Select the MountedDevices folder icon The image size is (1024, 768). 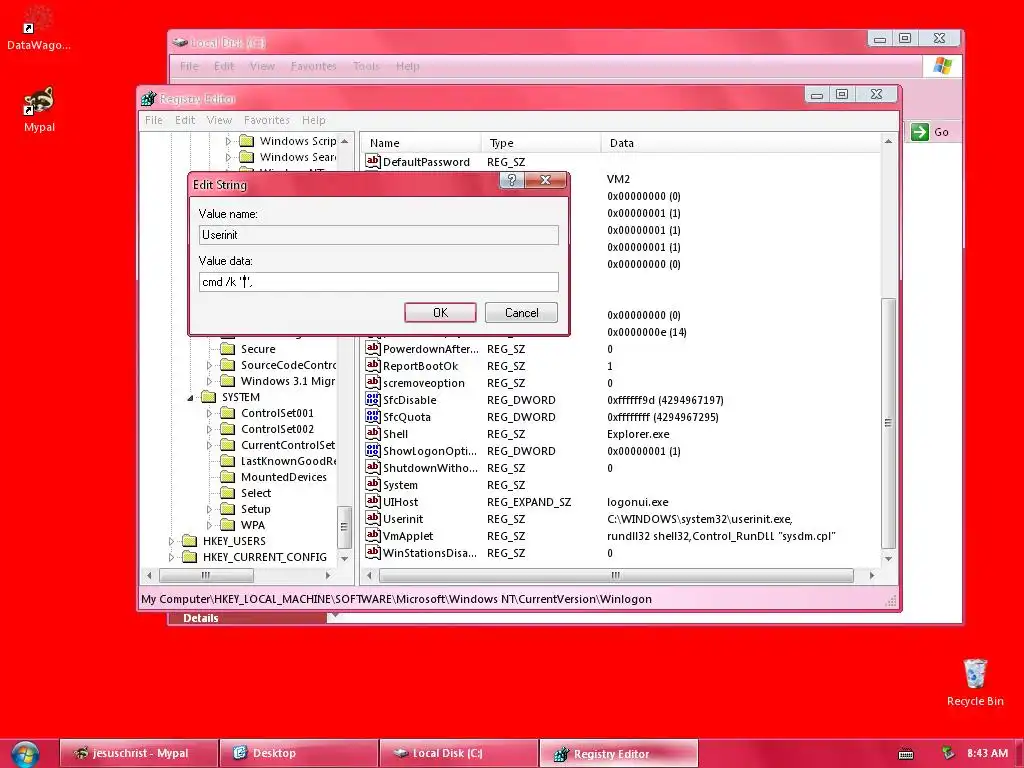click(227, 477)
